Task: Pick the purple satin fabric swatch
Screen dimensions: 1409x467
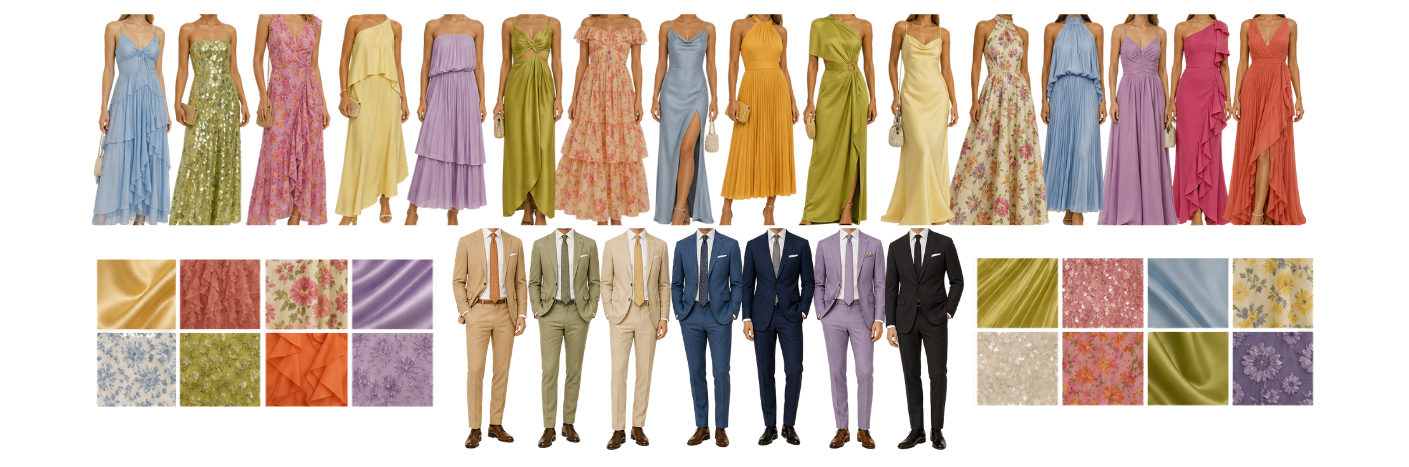Action: [x=392, y=294]
